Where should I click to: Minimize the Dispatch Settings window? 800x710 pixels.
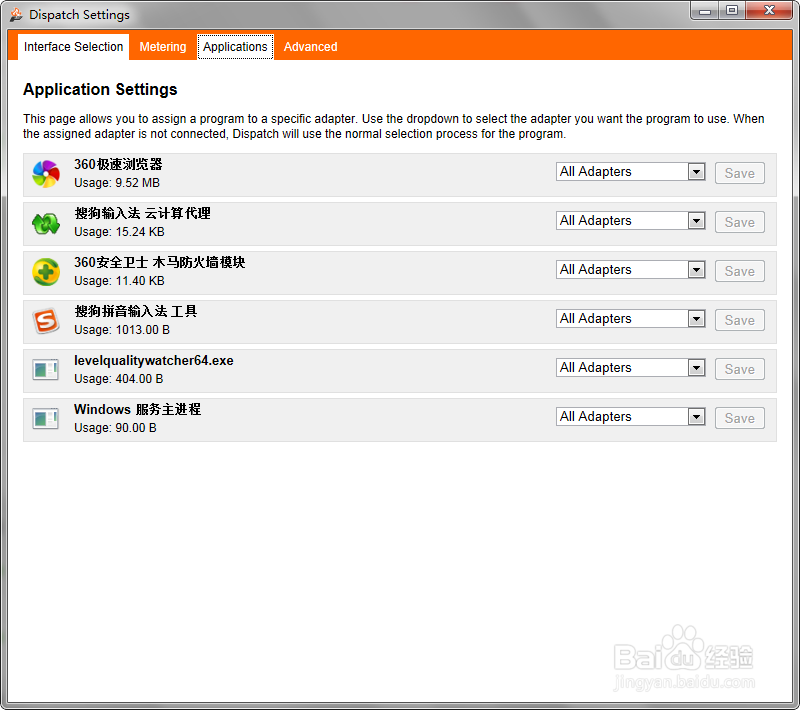705,11
